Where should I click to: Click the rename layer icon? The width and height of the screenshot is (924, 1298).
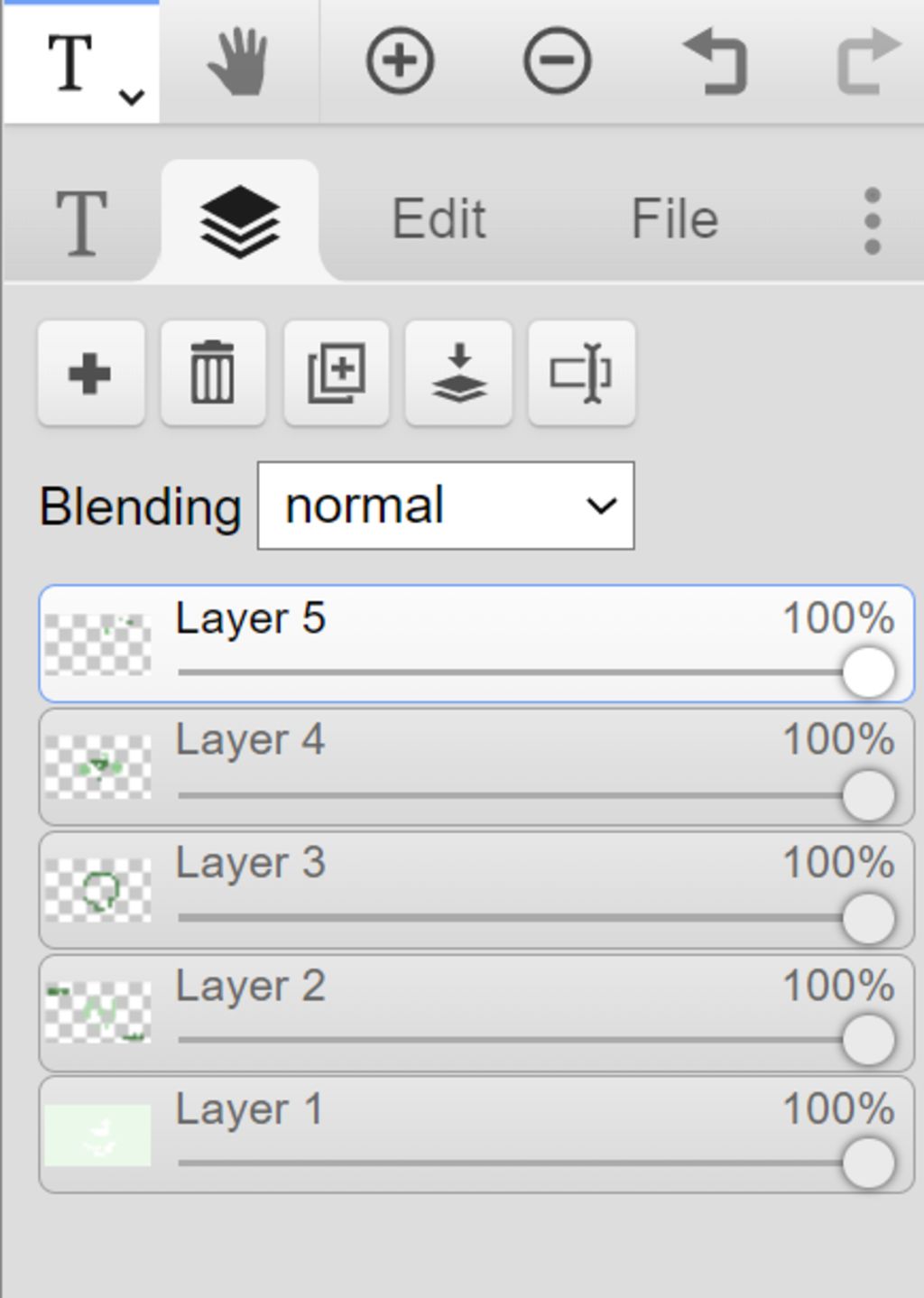[x=582, y=373]
